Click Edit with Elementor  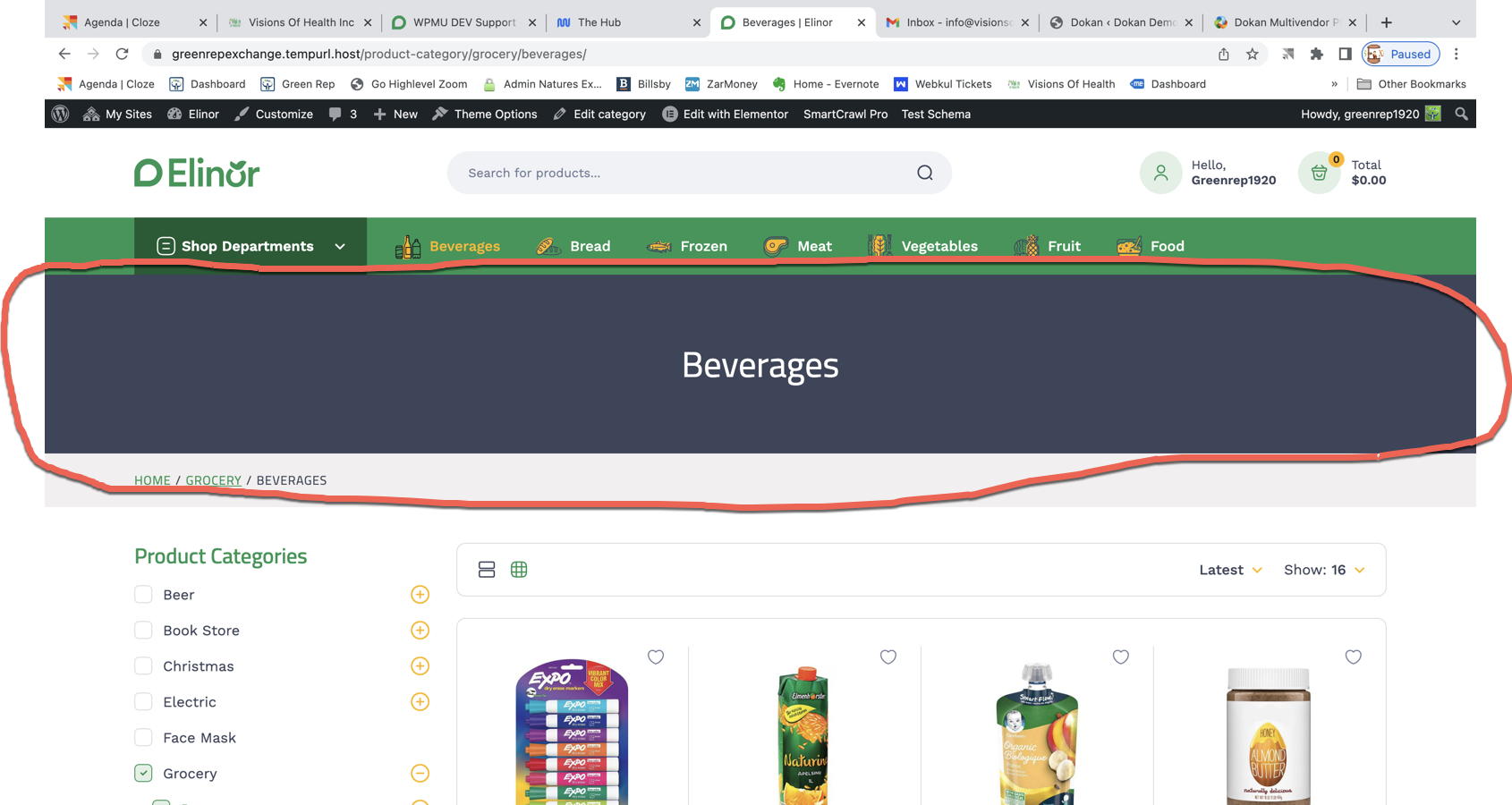point(726,114)
